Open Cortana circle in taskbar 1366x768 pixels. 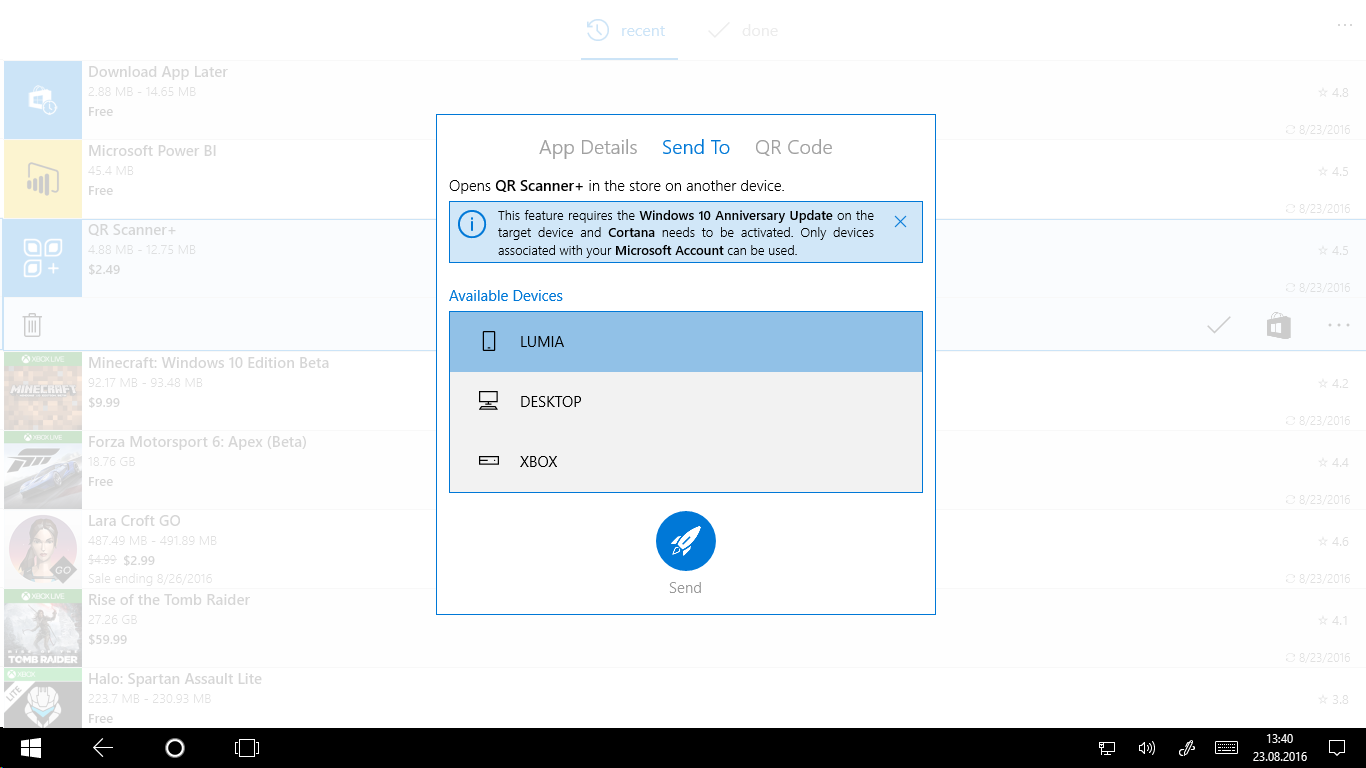click(x=175, y=748)
